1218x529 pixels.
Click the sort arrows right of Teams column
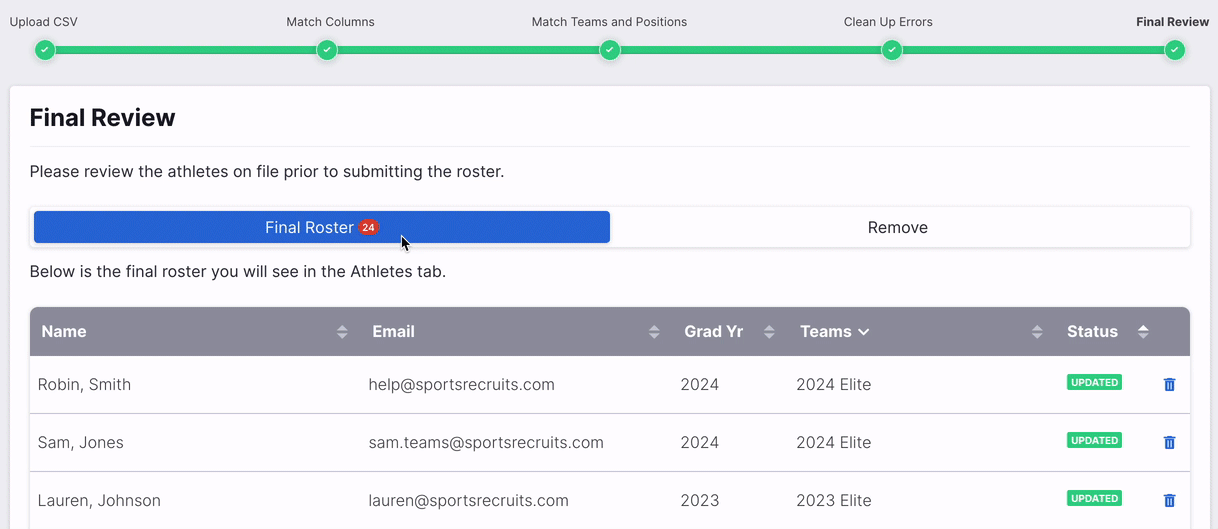pyautogui.click(x=1037, y=332)
